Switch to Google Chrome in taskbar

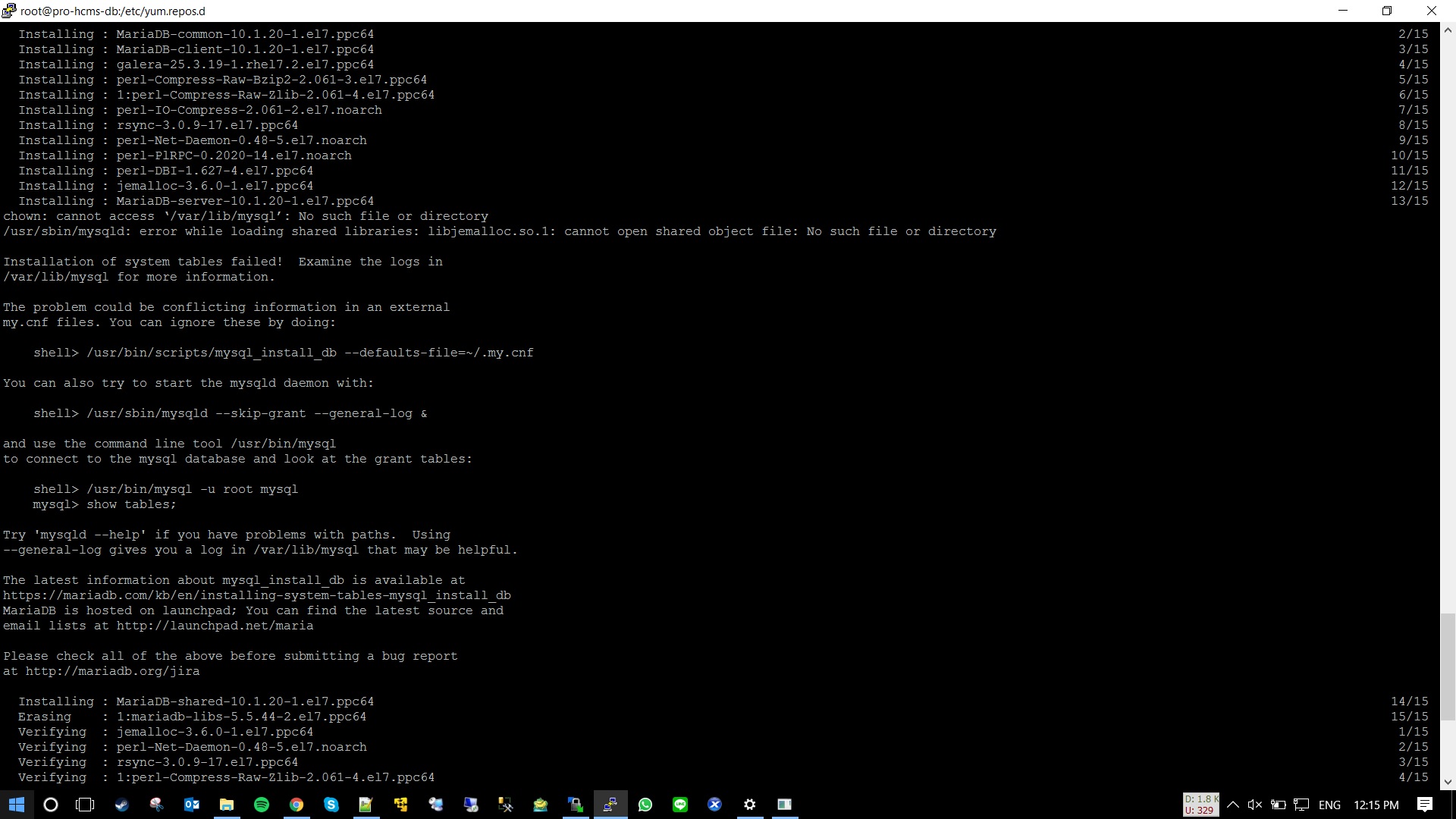[x=297, y=805]
